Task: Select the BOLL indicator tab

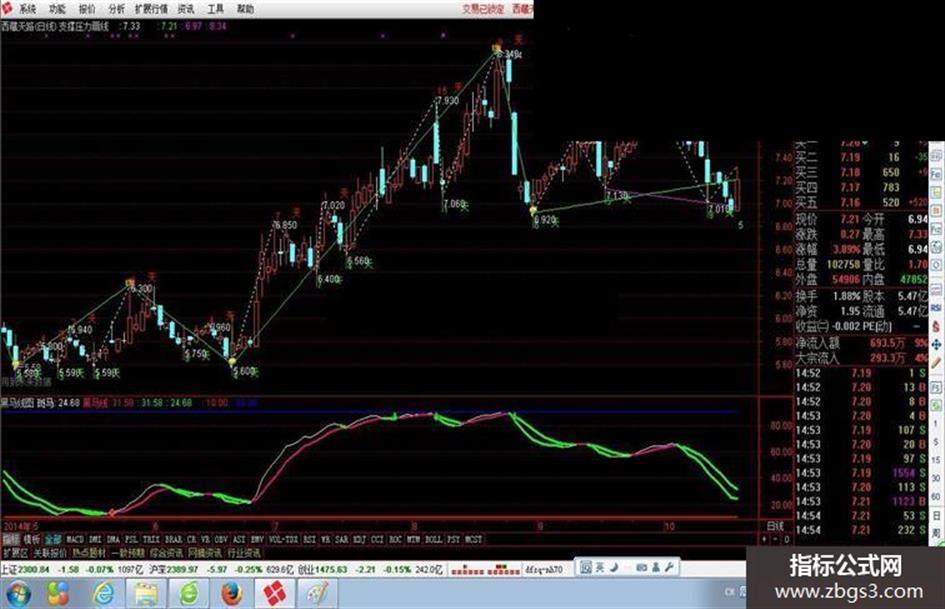Action: point(433,539)
